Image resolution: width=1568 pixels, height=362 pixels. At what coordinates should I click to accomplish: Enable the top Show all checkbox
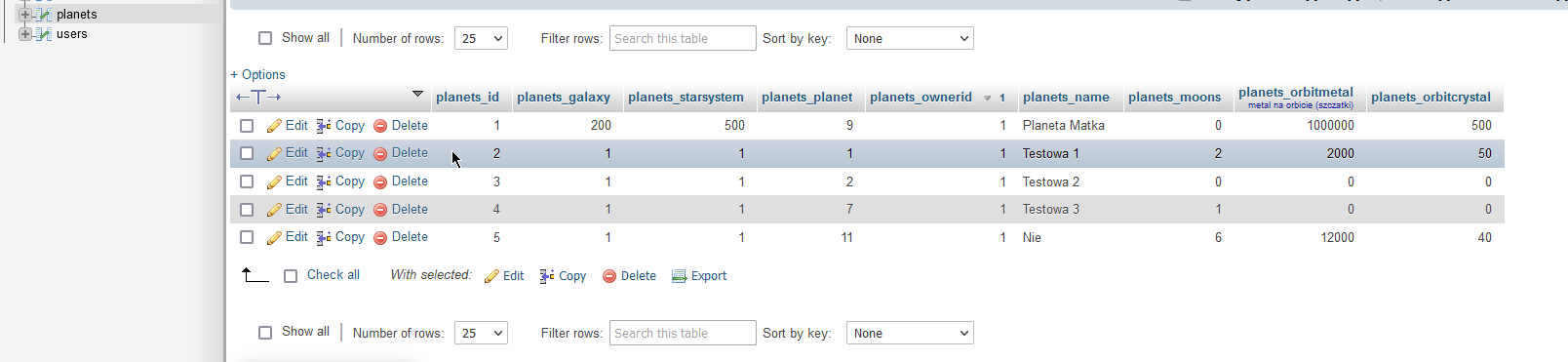click(265, 38)
